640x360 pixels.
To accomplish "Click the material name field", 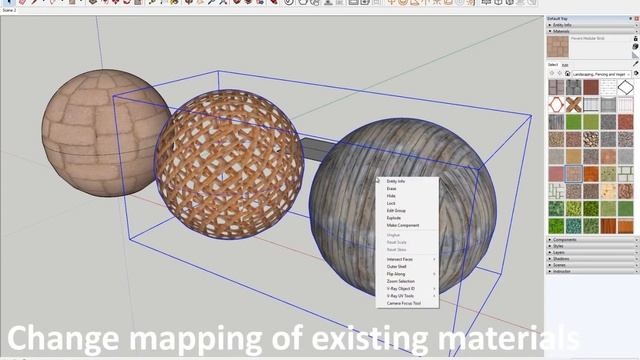I will 600,38.
